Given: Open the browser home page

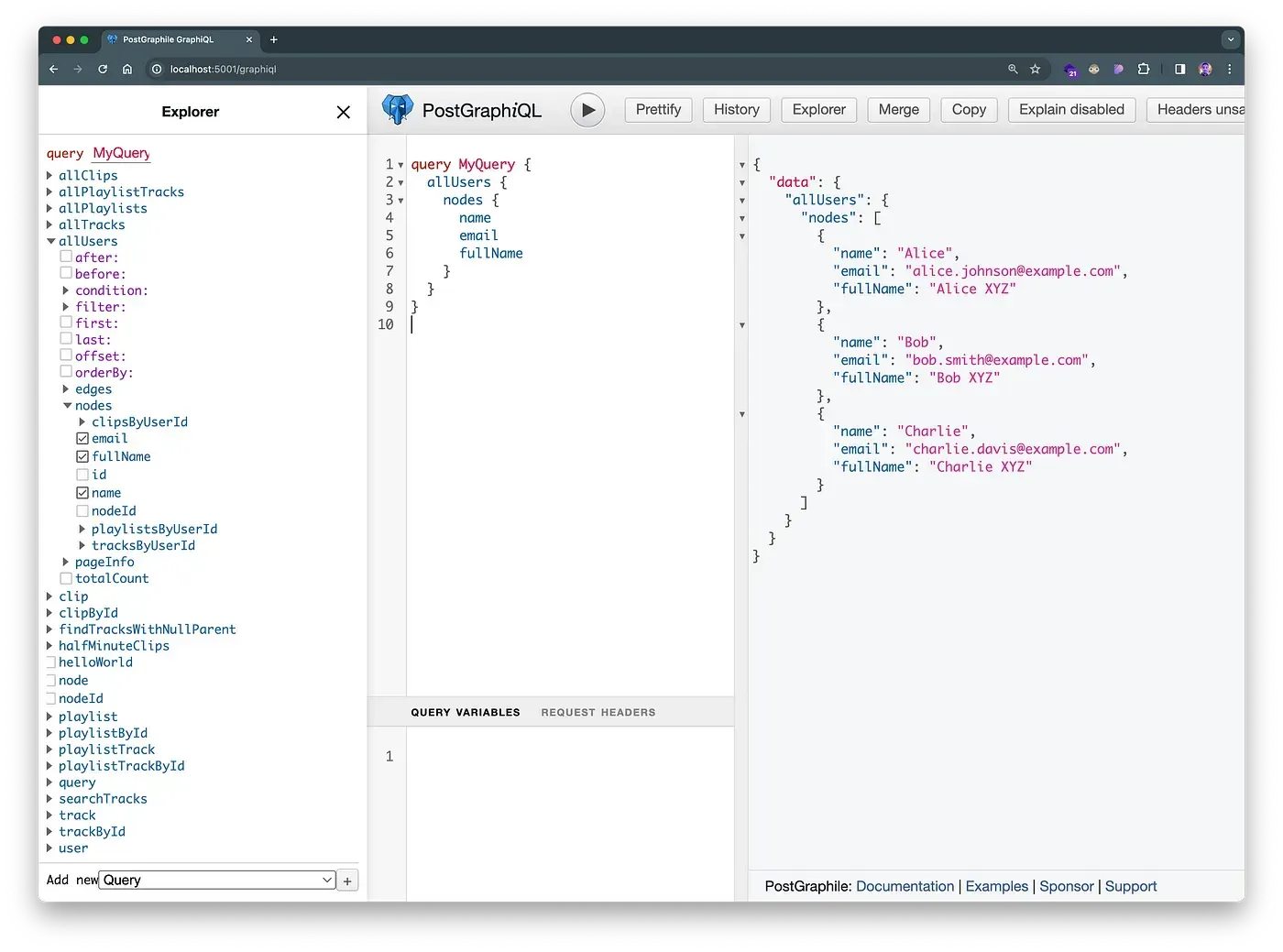Looking at the screenshot, I should [127, 69].
